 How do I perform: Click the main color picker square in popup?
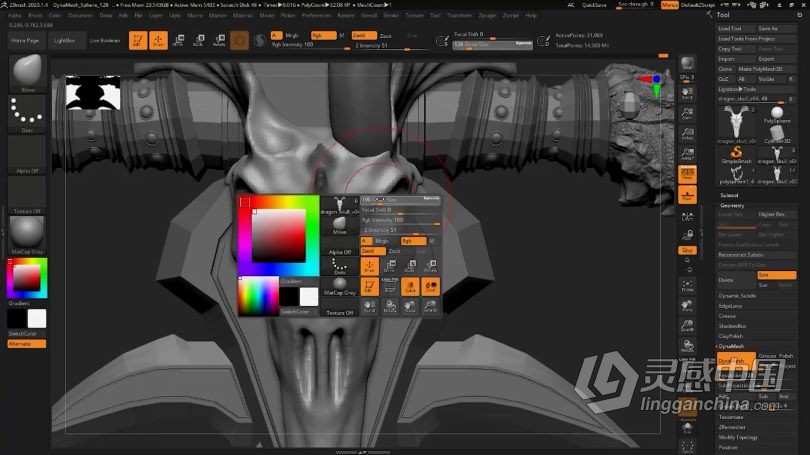pyautogui.click(x=278, y=236)
